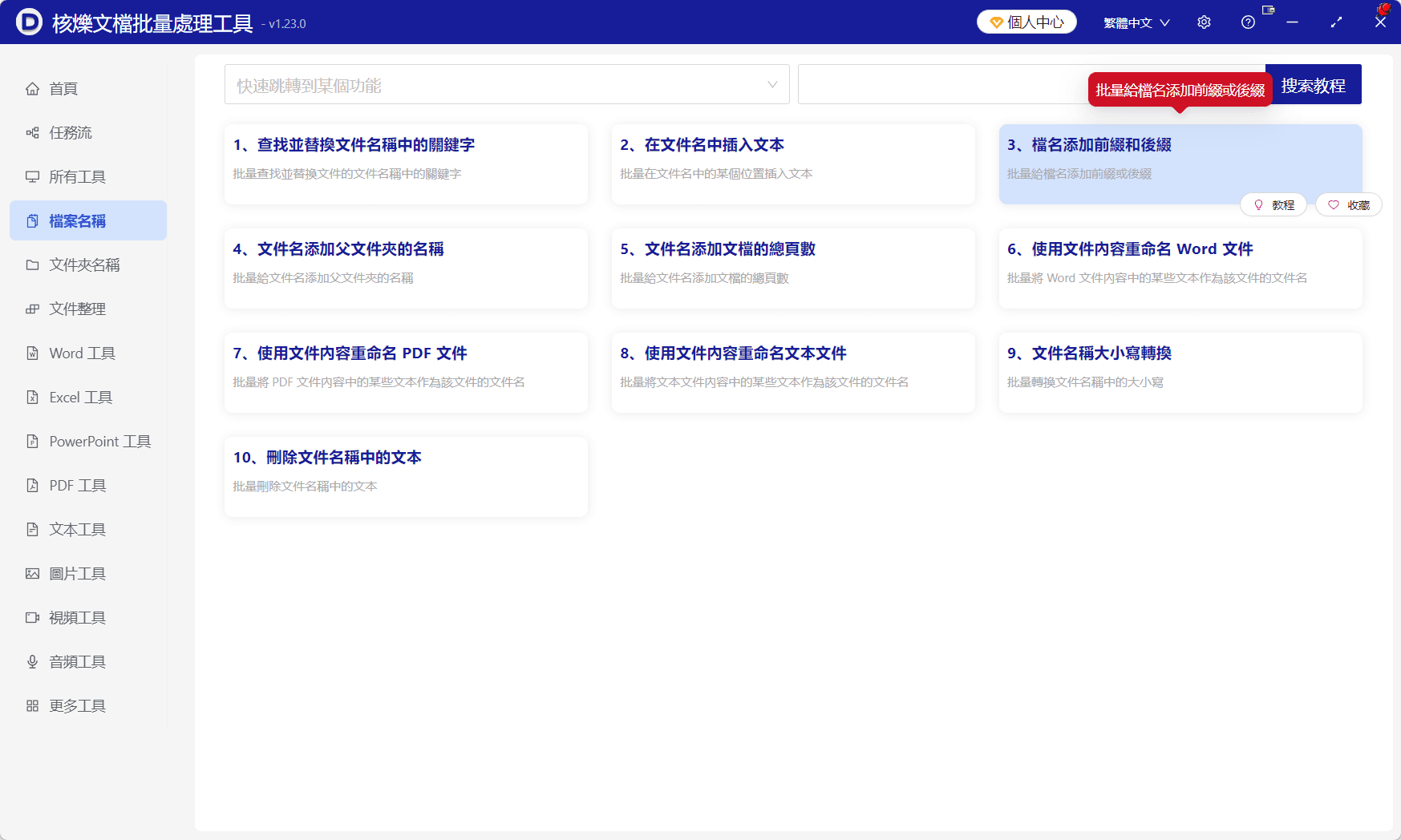
Task: Open 查找並替換文件名稱中的關鍵字 tool card
Action: [x=406, y=164]
